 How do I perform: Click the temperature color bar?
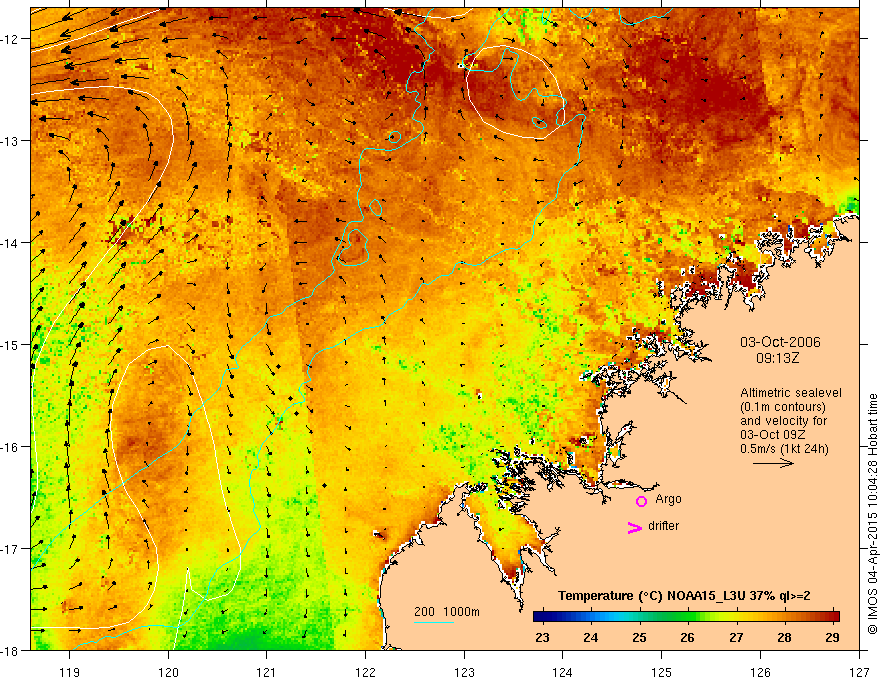click(x=686, y=616)
